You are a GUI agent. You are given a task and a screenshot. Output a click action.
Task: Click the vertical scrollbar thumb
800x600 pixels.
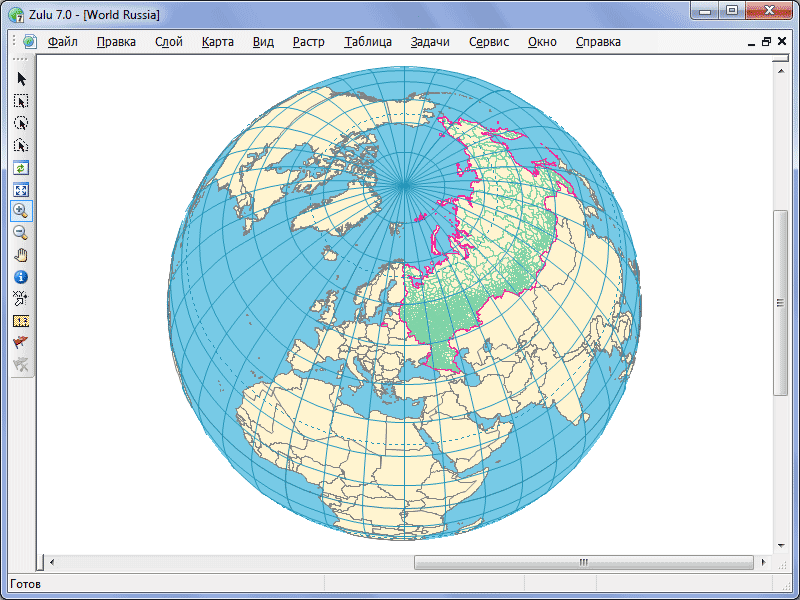(x=781, y=302)
